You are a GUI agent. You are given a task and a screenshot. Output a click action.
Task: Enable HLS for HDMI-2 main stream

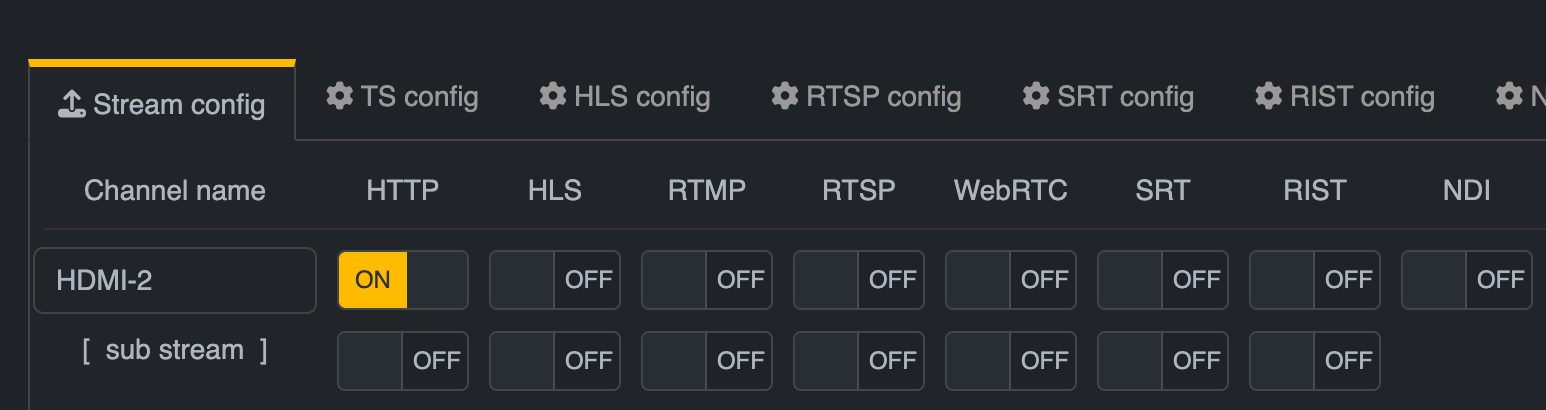tap(555, 280)
